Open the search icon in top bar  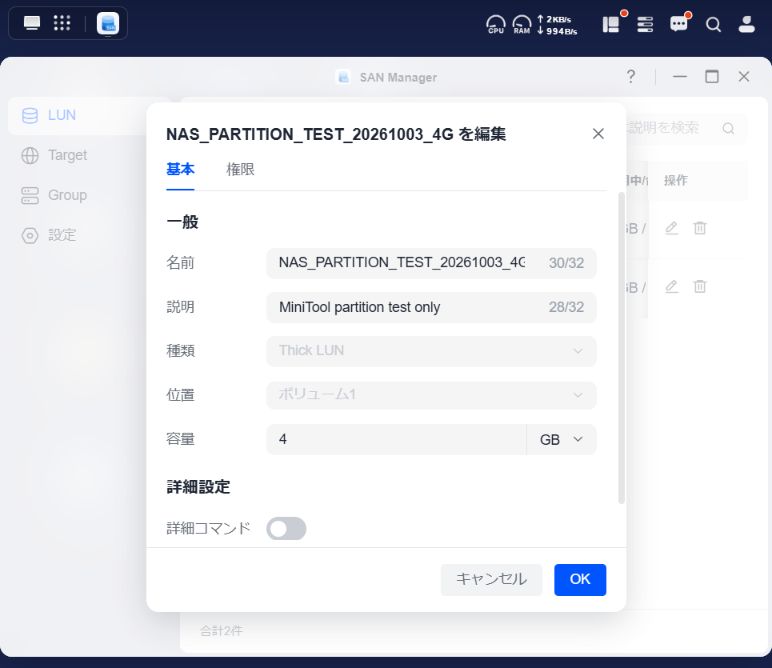point(713,24)
